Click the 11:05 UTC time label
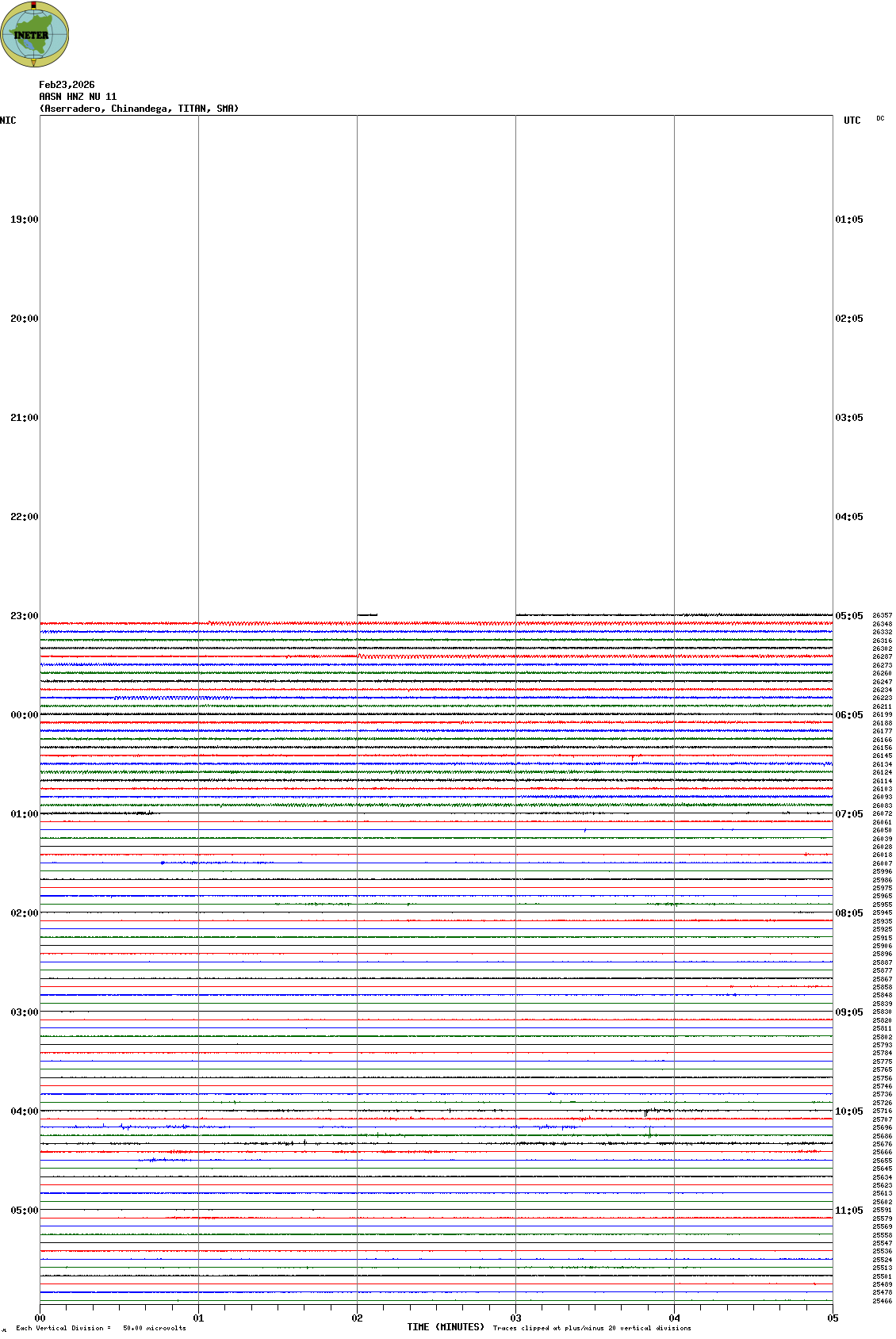Image resolution: width=896 pixels, height=1339 pixels. [x=848, y=1211]
